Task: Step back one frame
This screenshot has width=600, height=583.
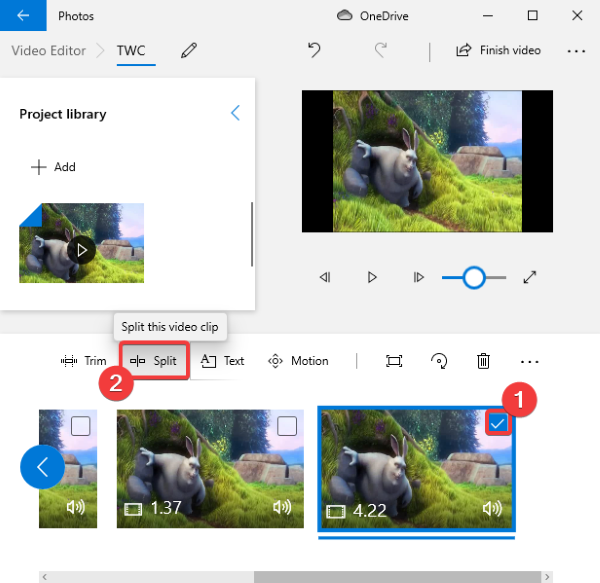Action: (325, 277)
